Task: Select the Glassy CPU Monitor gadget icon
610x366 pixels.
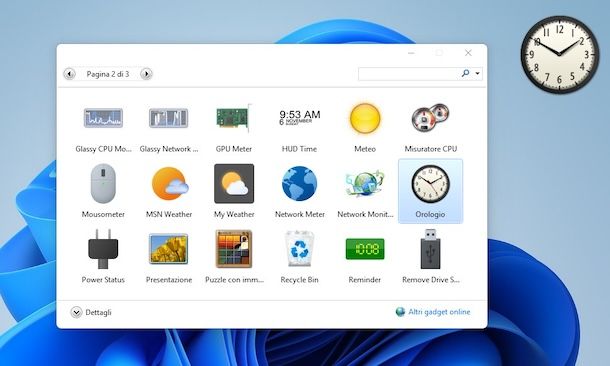Action: point(103,118)
